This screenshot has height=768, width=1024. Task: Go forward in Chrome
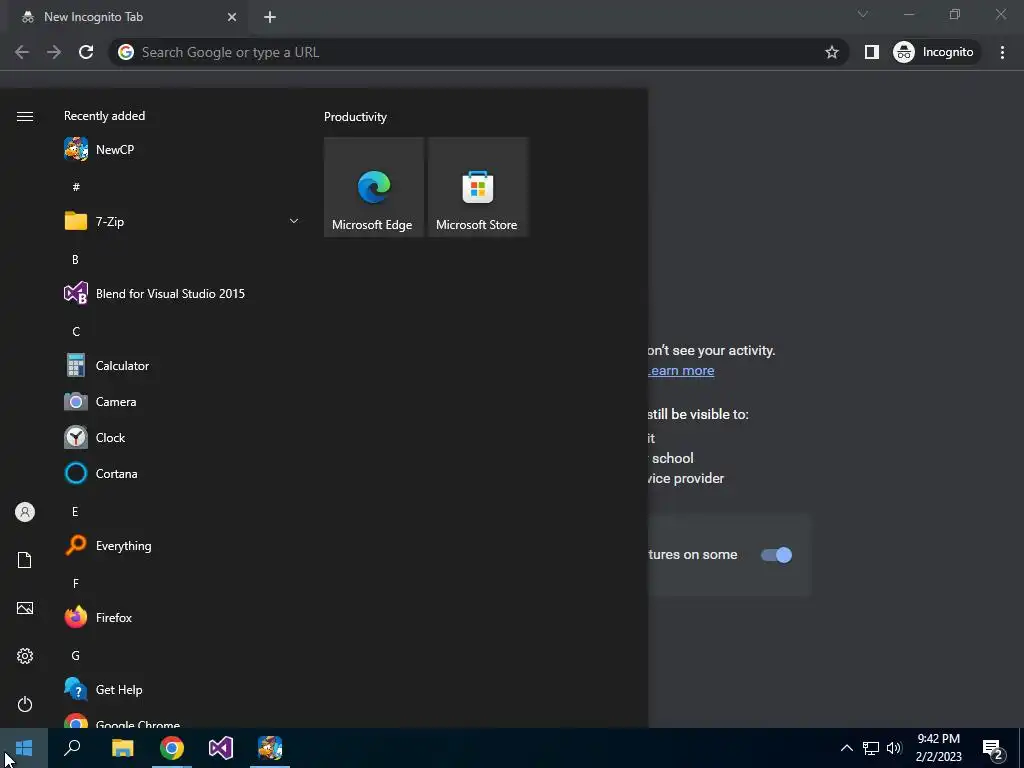(54, 52)
